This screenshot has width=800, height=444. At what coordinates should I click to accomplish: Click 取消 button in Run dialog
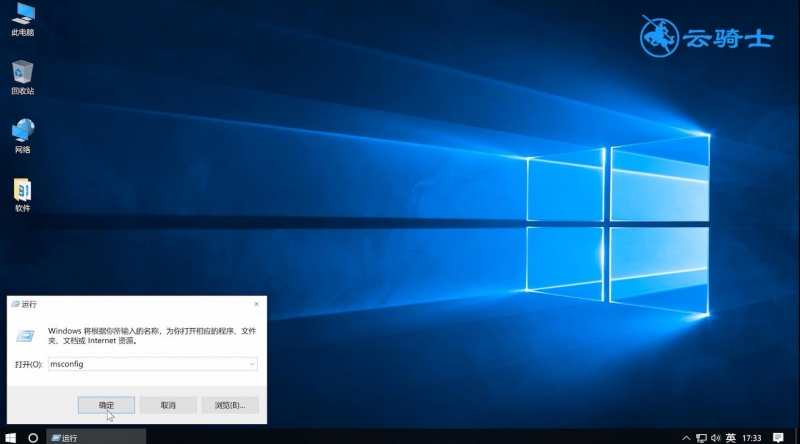(x=168, y=405)
